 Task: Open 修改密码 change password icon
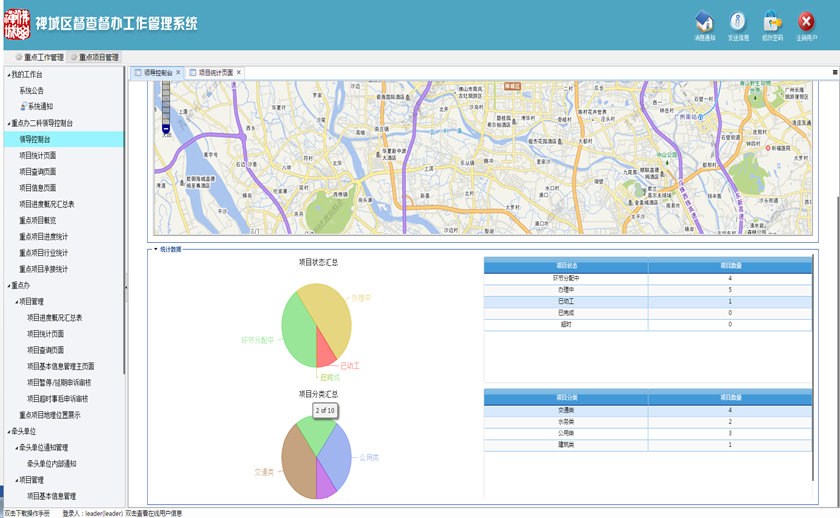(x=772, y=22)
